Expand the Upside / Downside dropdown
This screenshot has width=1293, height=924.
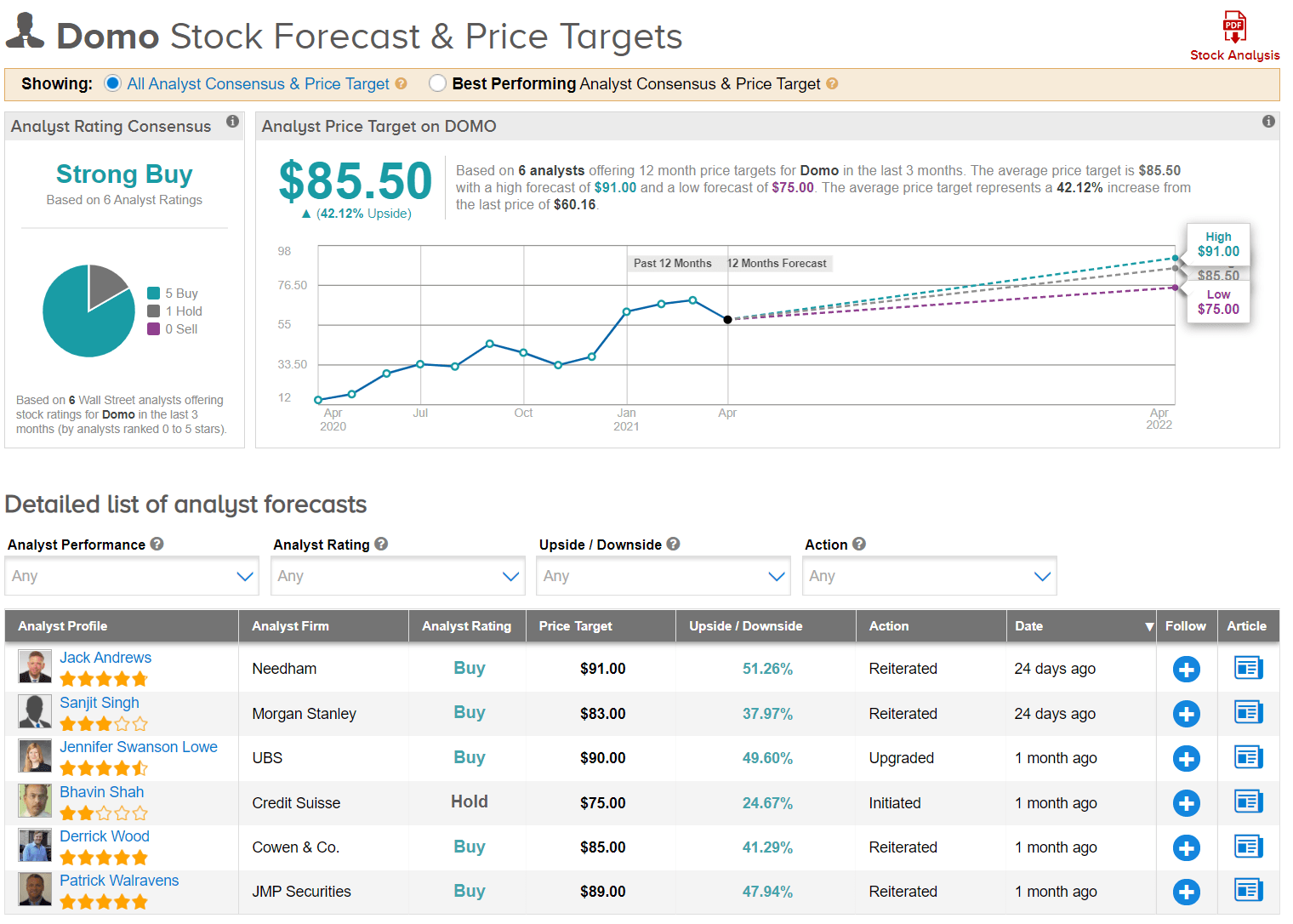(x=664, y=576)
